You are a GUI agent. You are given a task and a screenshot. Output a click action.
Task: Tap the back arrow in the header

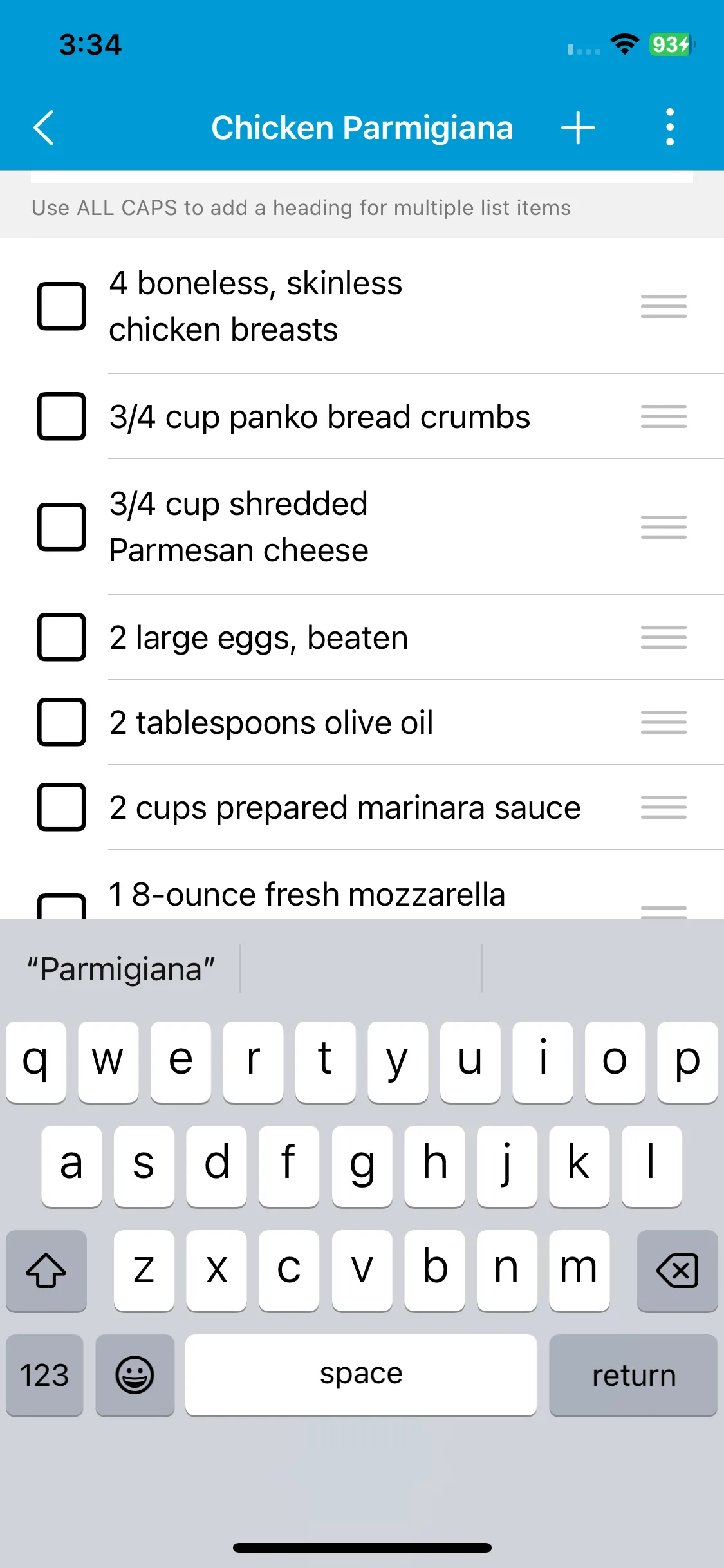coord(44,127)
